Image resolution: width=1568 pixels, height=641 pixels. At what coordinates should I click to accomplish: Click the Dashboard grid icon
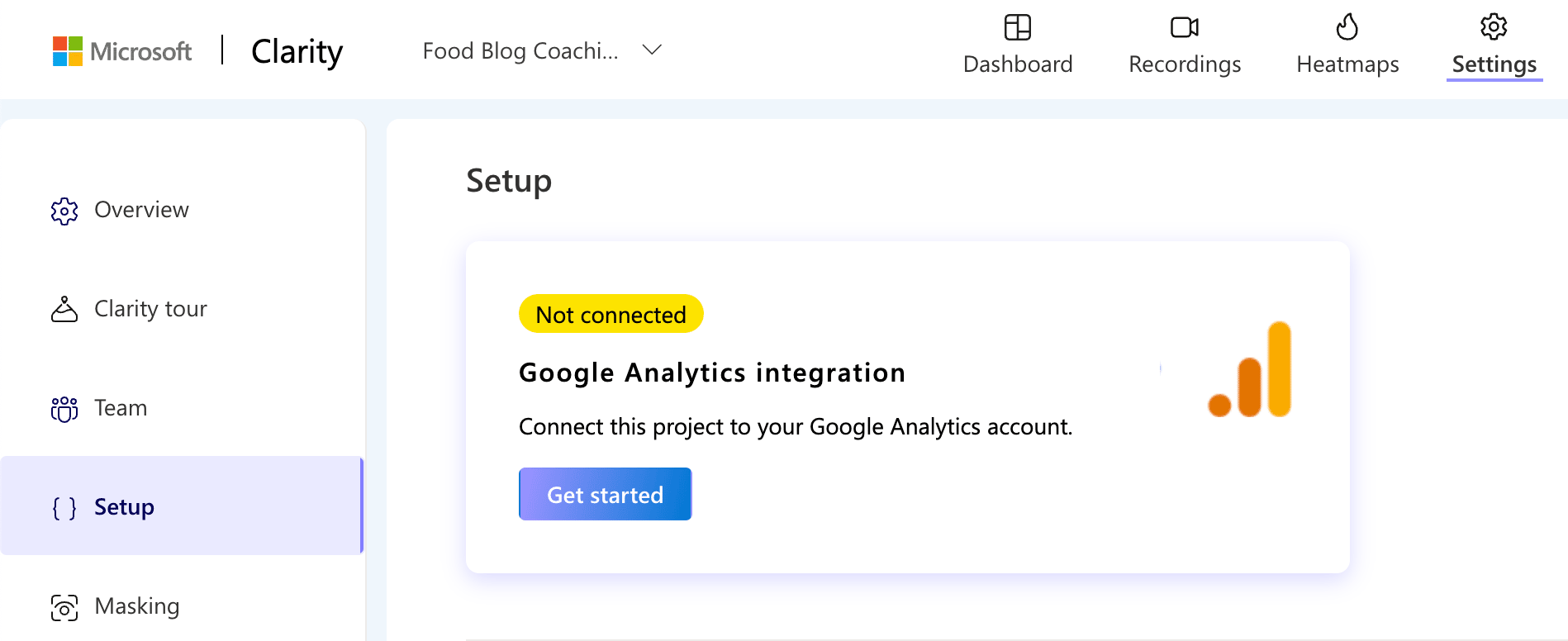pos(1018,27)
